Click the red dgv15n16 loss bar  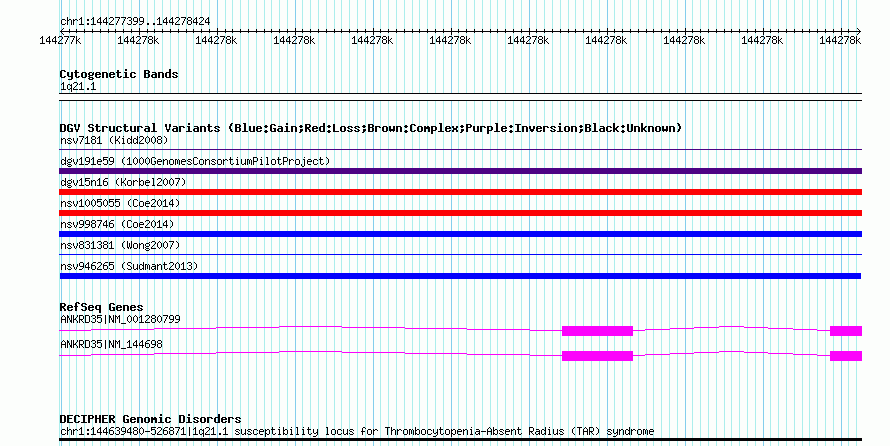[460, 192]
